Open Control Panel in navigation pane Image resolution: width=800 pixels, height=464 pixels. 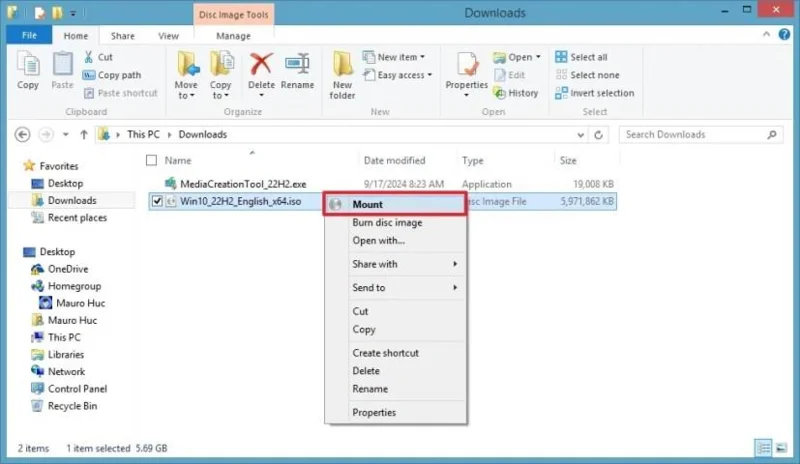click(x=78, y=389)
